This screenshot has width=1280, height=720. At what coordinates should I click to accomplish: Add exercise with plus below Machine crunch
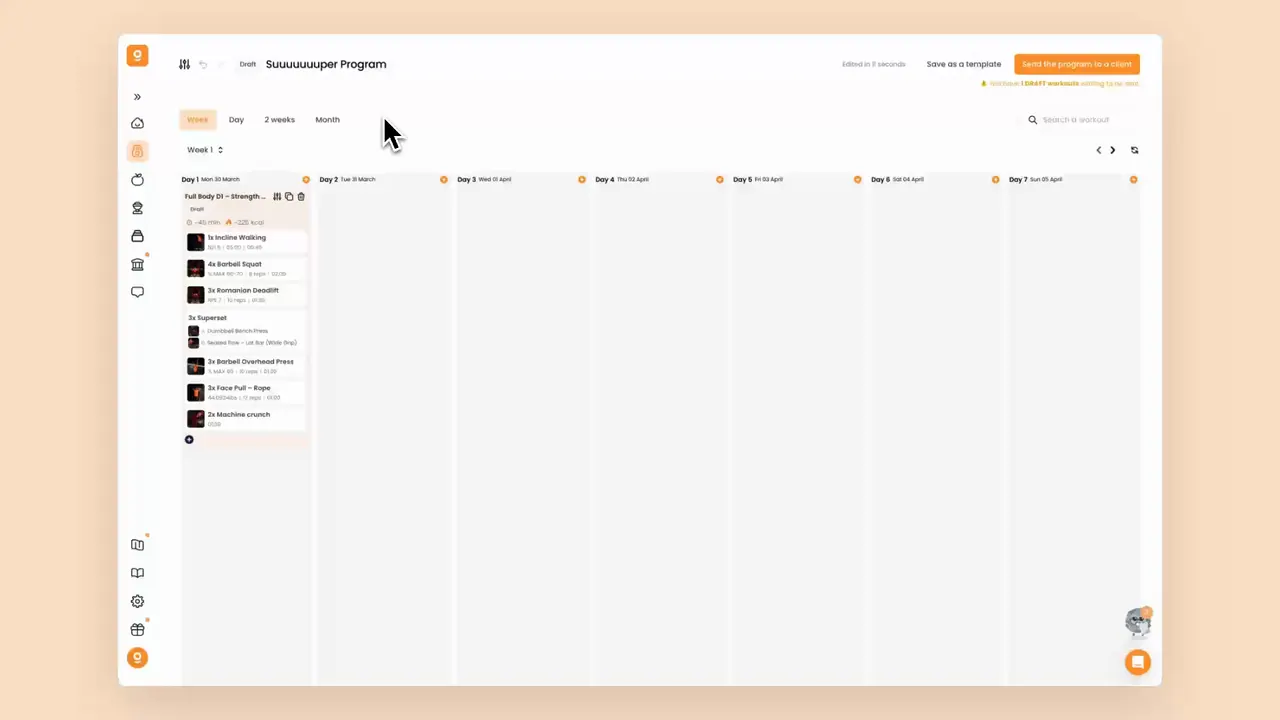point(189,439)
